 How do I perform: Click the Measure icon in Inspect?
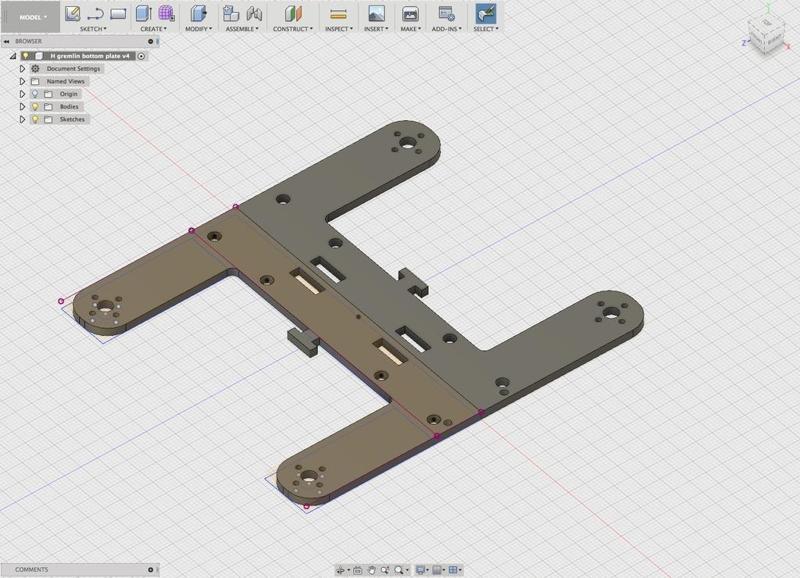[x=338, y=14]
